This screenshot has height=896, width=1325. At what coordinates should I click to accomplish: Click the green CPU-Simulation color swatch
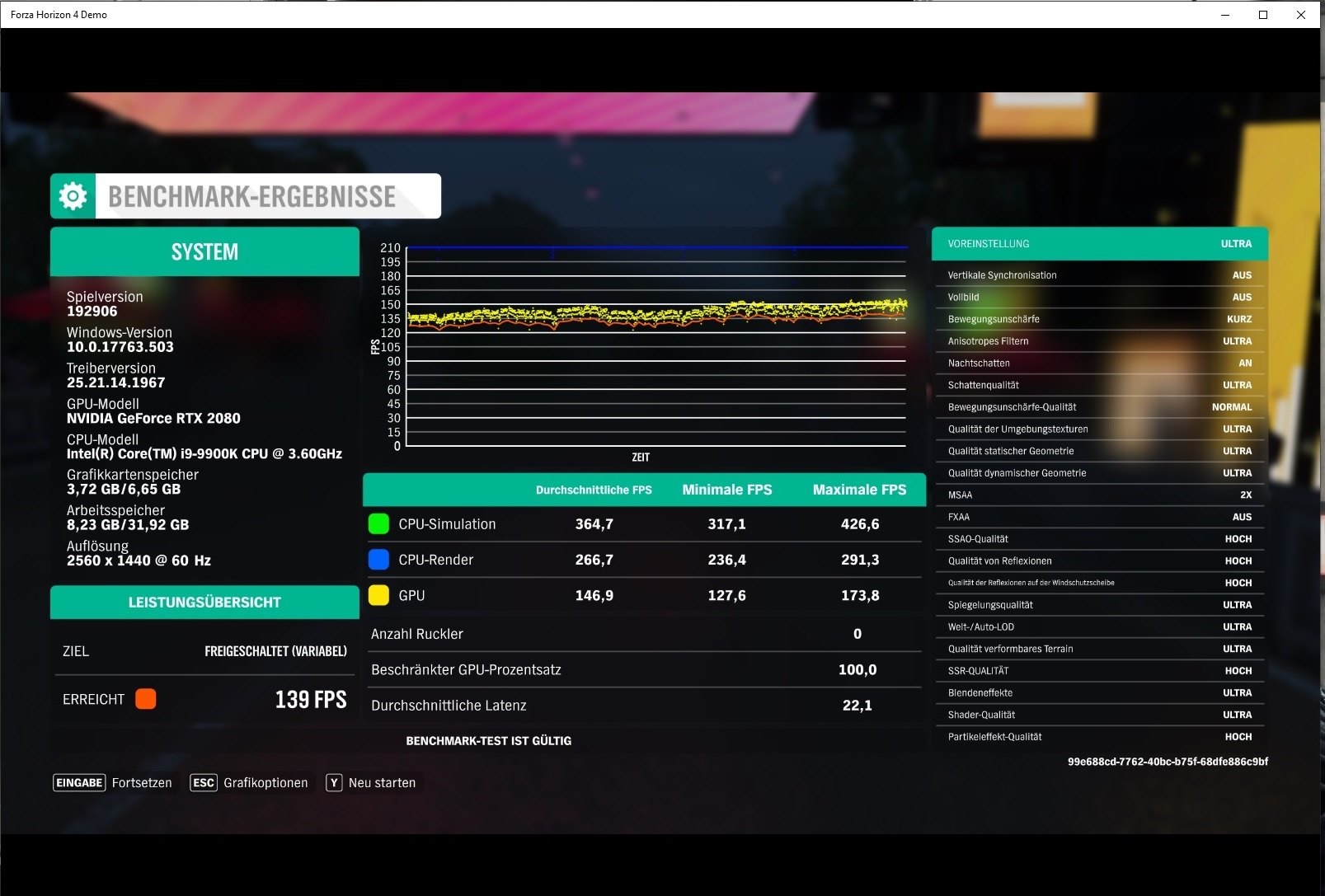378,523
